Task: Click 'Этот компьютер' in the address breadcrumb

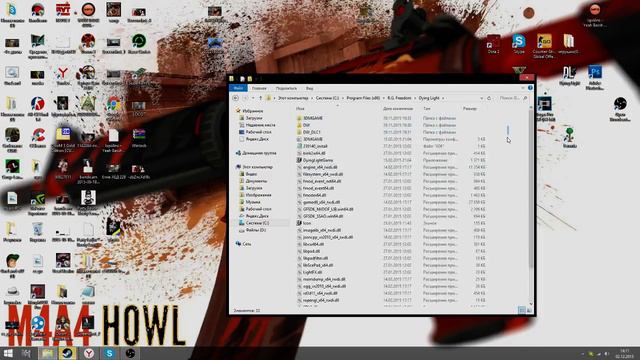Action: [293, 98]
